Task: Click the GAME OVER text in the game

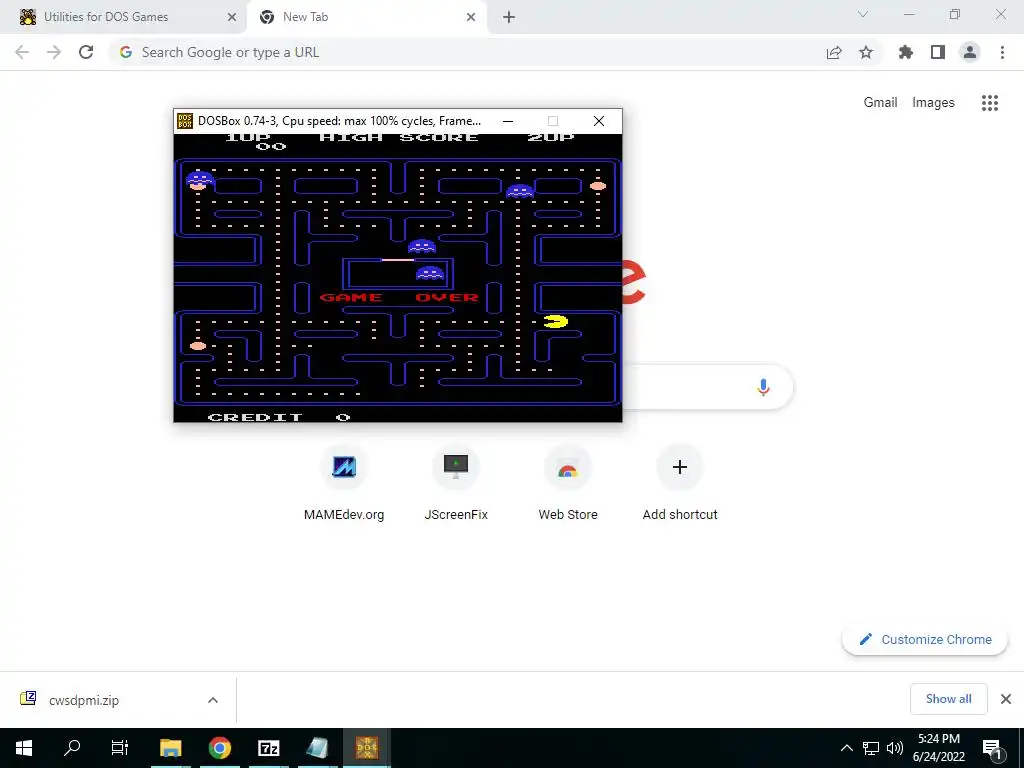Action: click(399, 298)
